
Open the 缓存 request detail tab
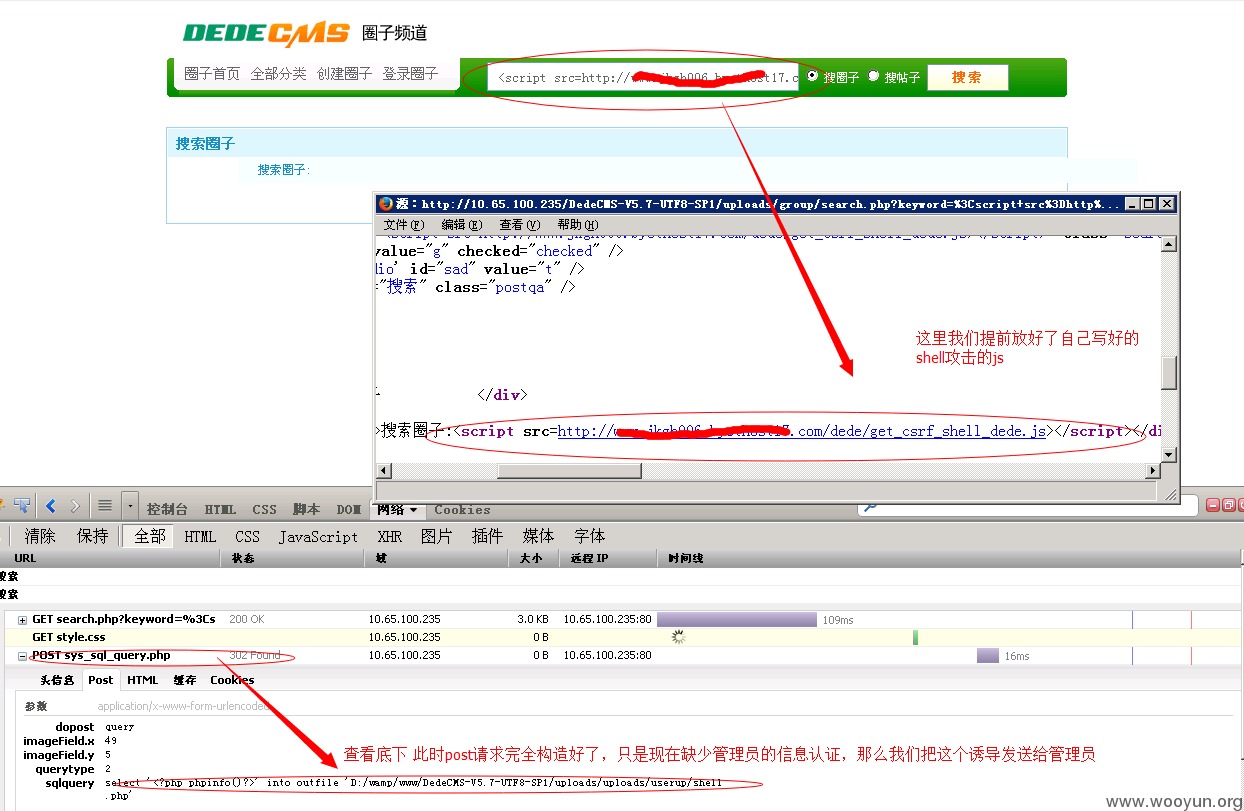(x=185, y=680)
